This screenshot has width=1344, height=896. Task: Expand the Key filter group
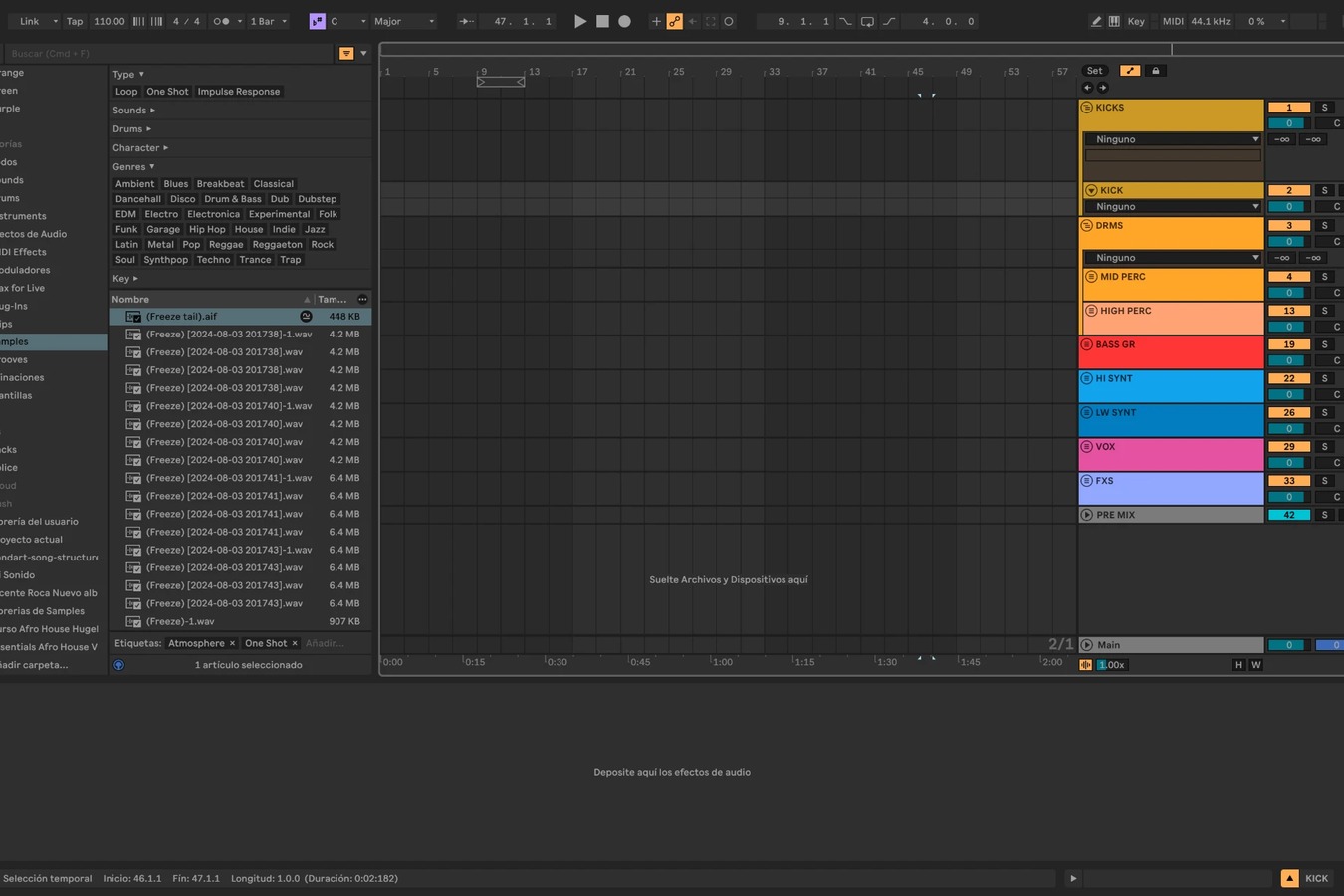[124, 279]
